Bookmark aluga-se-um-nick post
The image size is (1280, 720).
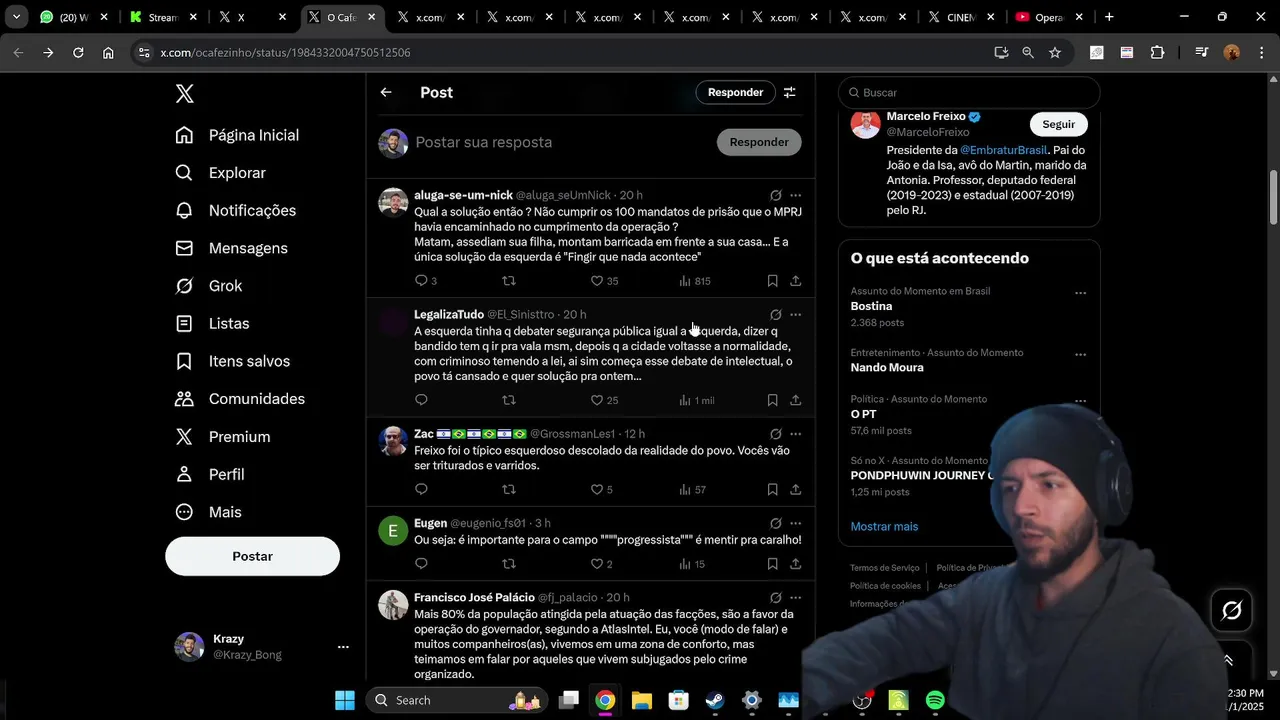[772, 281]
